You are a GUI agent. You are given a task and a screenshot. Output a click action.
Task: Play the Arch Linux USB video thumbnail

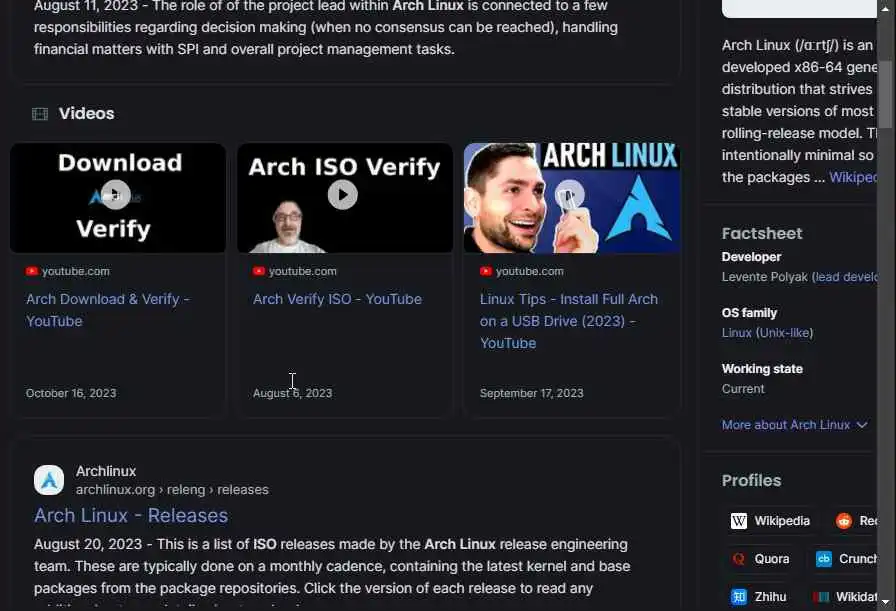(571, 197)
